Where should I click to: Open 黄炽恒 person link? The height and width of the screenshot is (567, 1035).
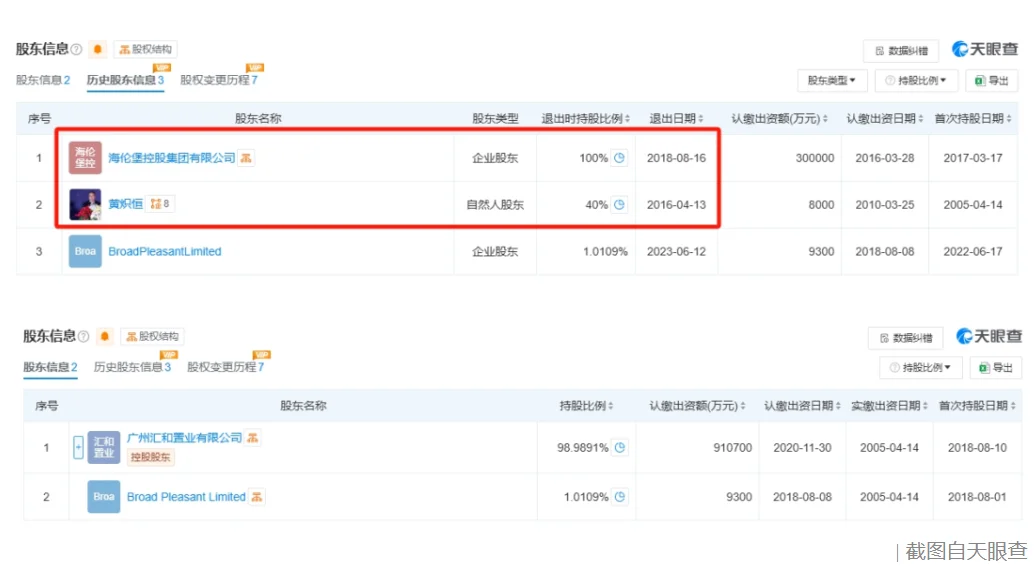125,204
